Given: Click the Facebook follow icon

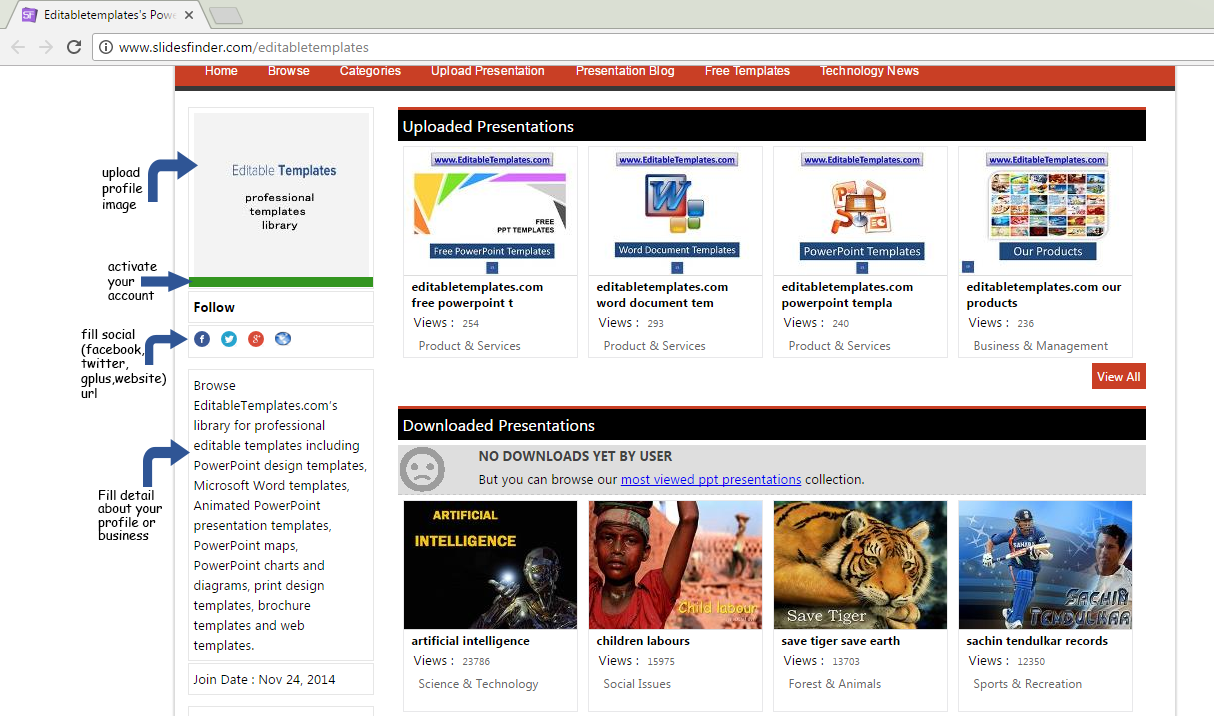Looking at the screenshot, I should pos(202,339).
